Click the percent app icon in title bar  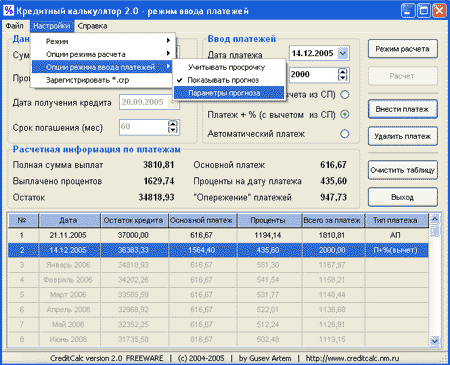coord(8,10)
